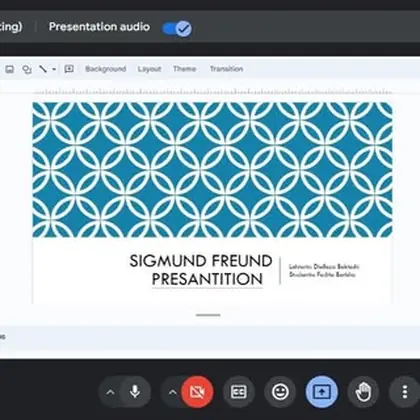The image size is (420, 420).
Task: Turn on closed captions
Action: click(x=239, y=392)
